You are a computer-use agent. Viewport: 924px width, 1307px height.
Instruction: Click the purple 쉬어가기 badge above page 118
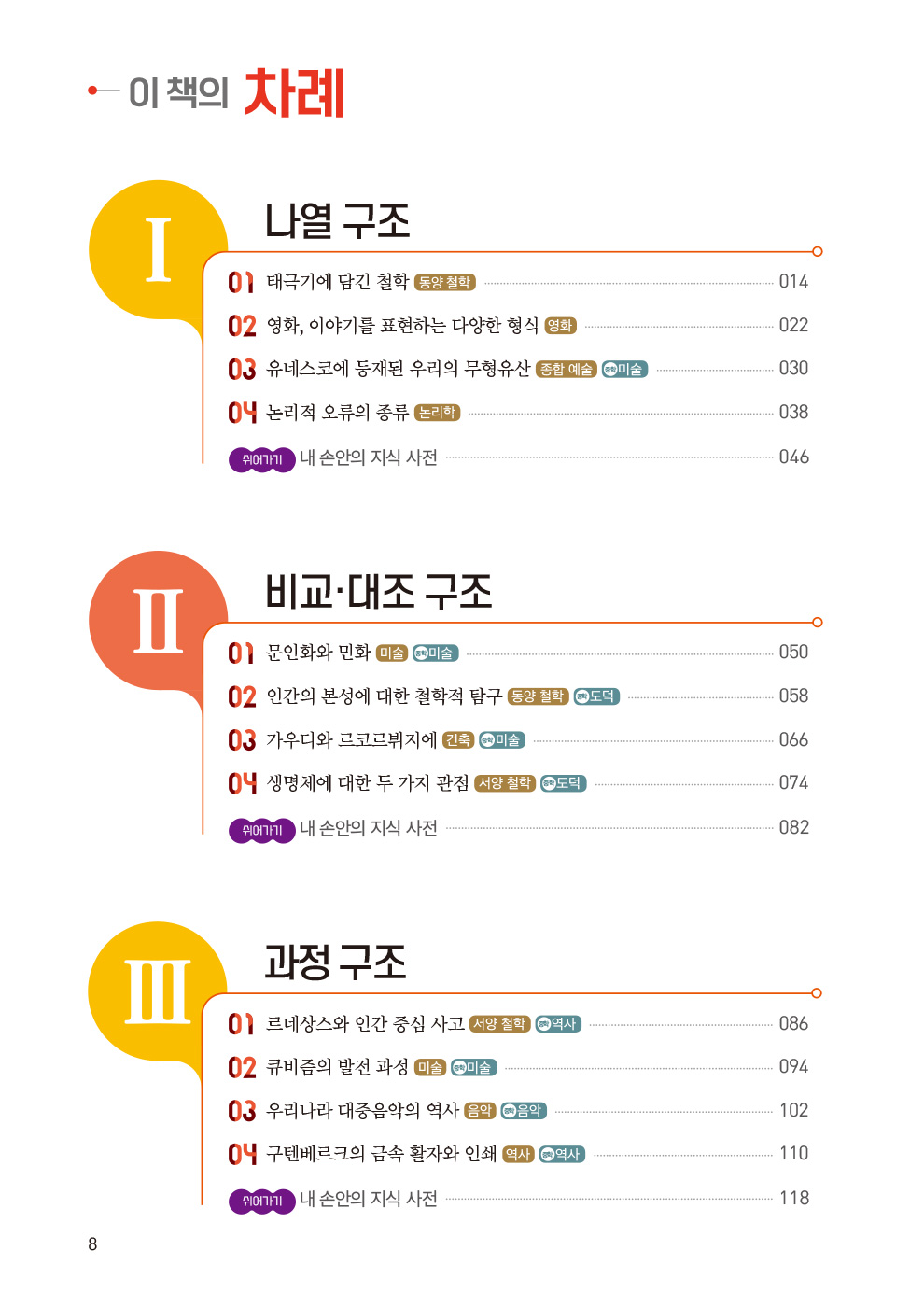pos(262,1201)
